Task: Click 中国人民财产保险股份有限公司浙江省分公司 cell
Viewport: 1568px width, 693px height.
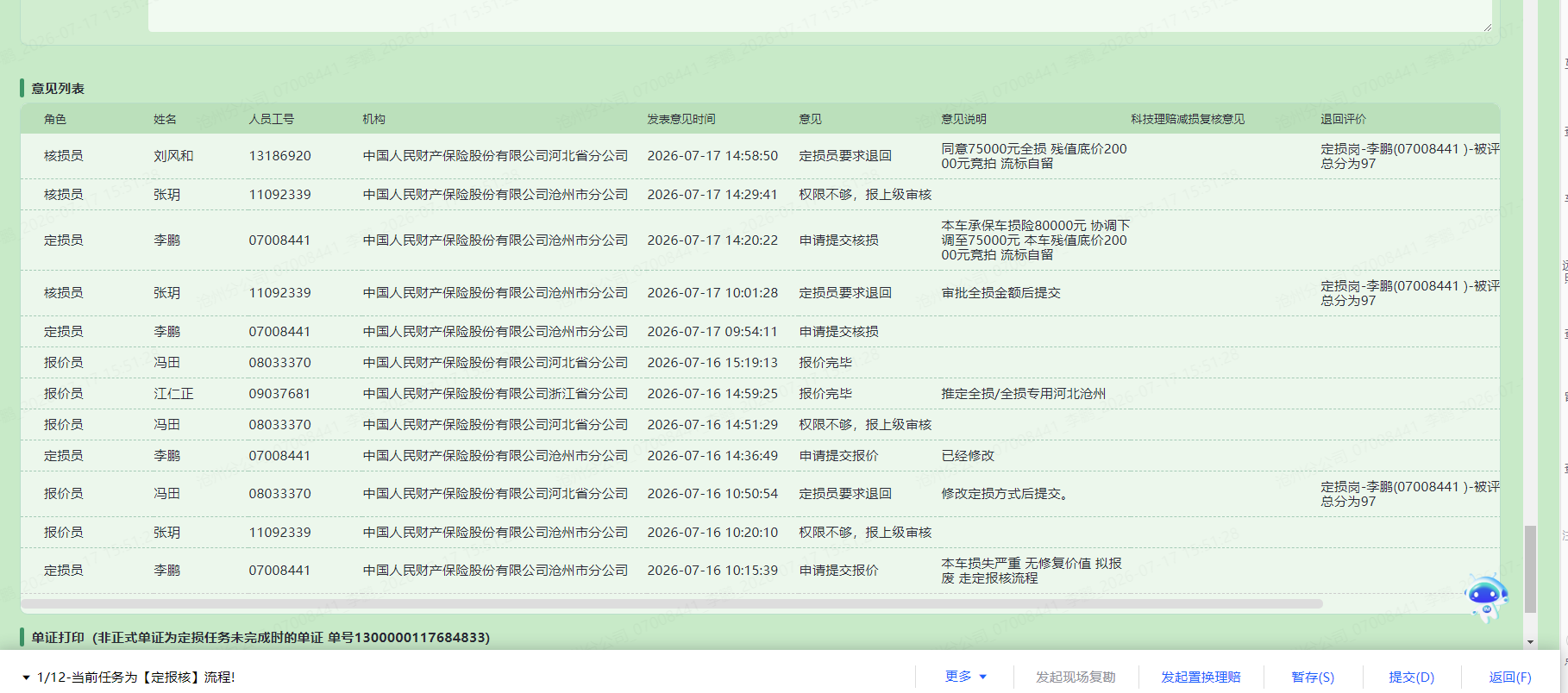Action: [495, 394]
